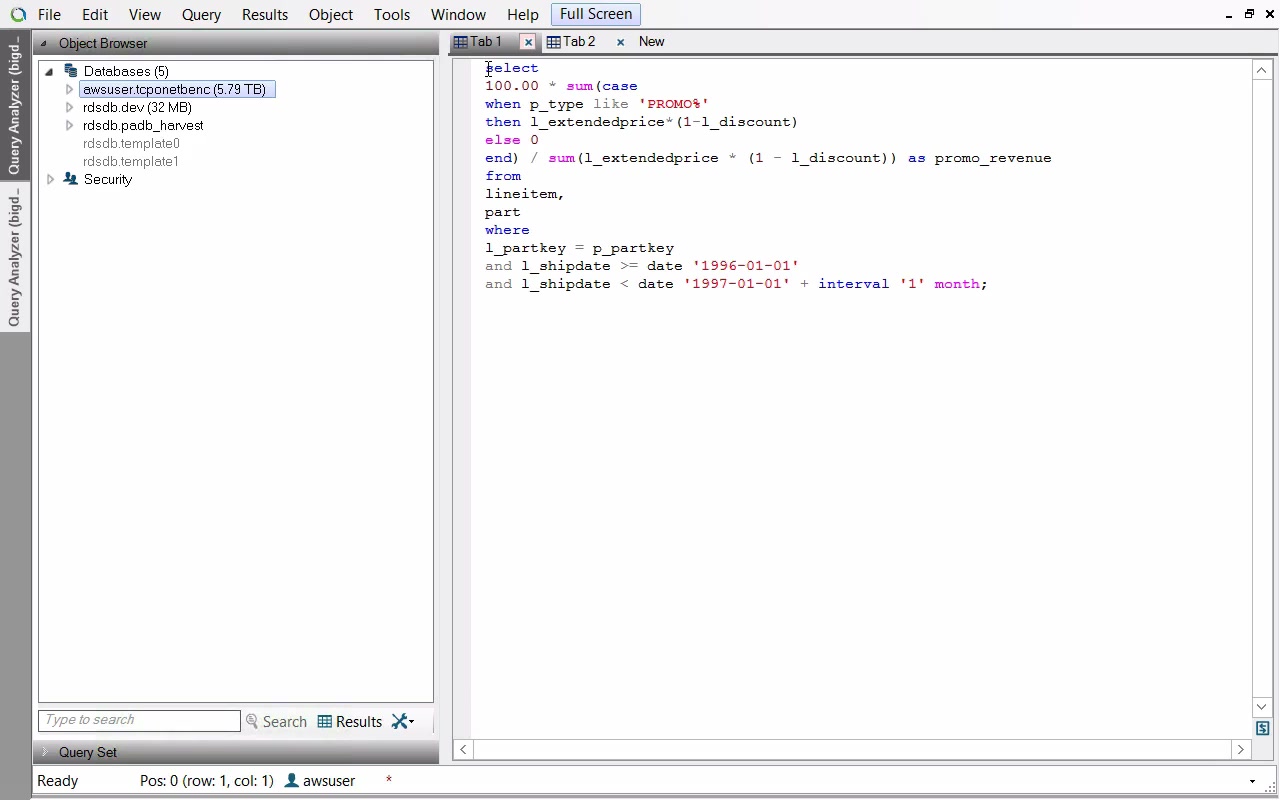Switch to Tab 2
Image resolution: width=1280 pixels, height=800 pixels.
[x=578, y=42]
